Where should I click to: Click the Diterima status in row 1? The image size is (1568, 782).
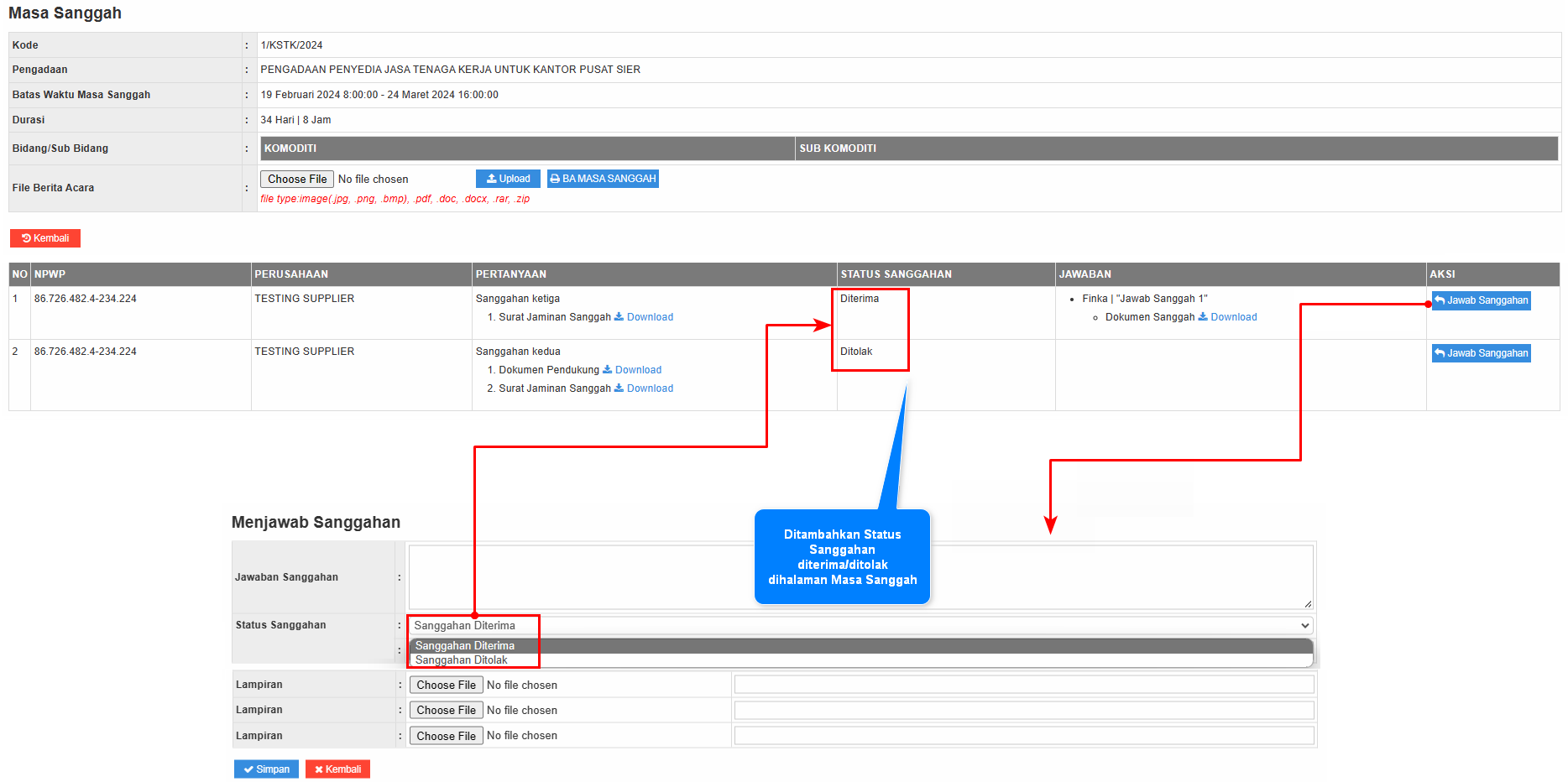[860, 299]
